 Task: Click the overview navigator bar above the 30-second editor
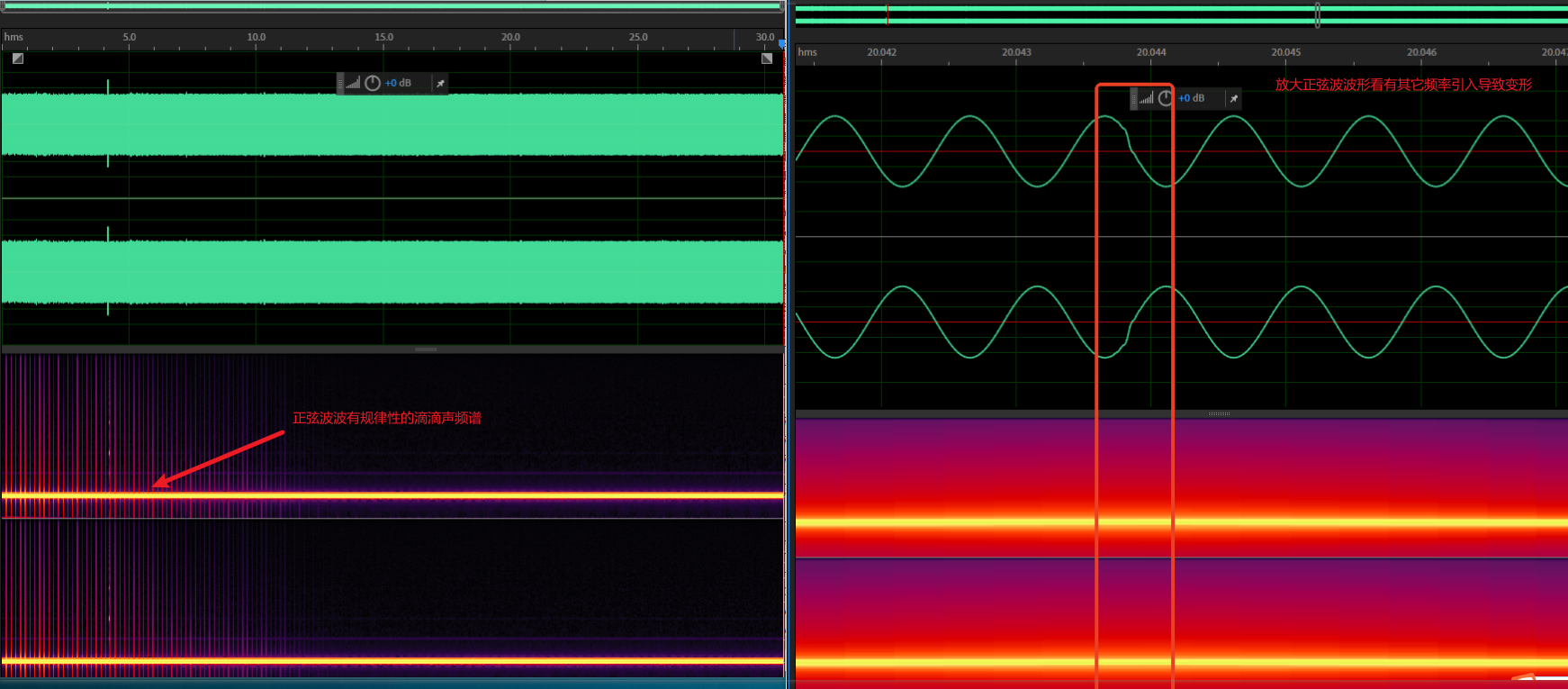[x=392, y=6]
